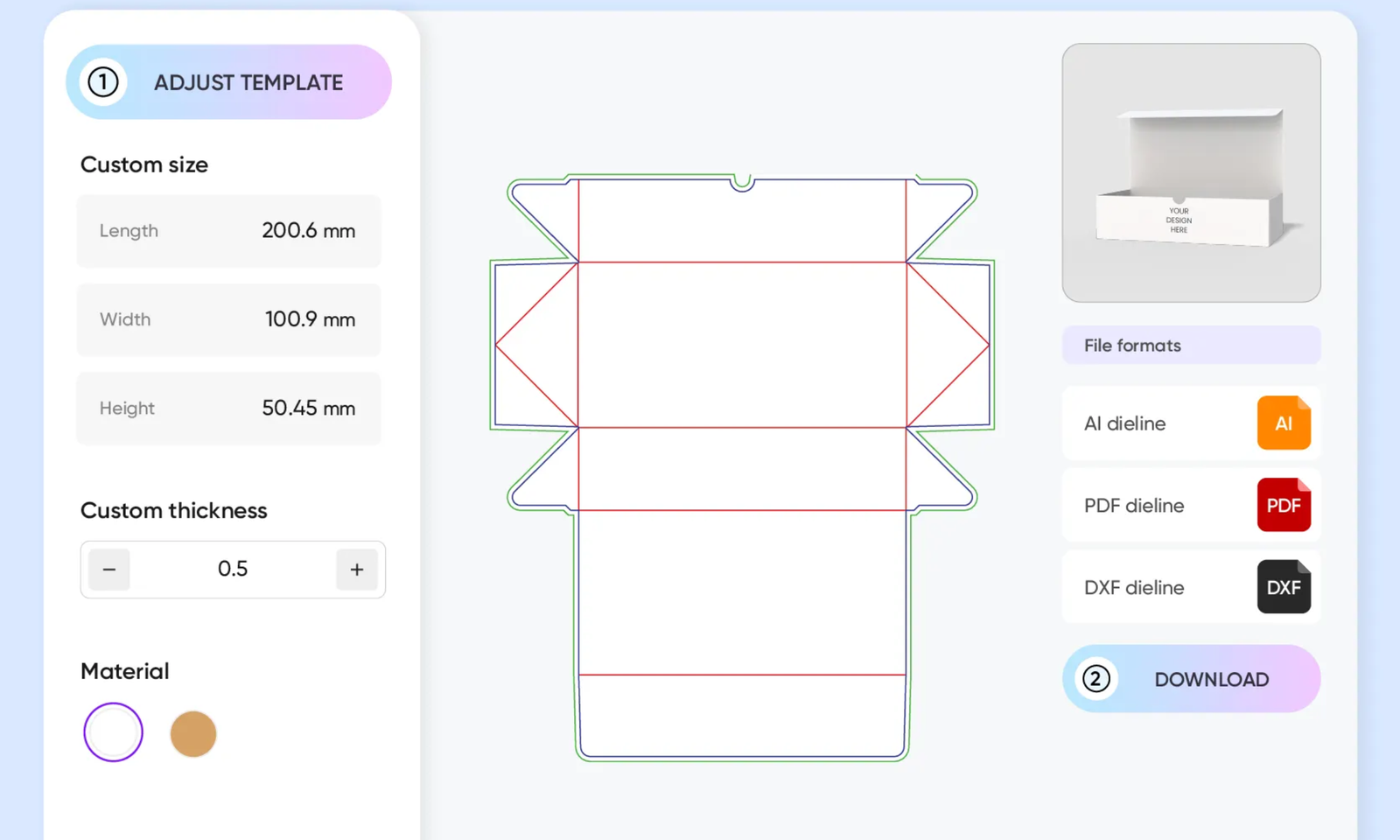Click the AI file format icon
Image resolution: width=1400 pixels, height=840 pixels.
point(1283,423)
